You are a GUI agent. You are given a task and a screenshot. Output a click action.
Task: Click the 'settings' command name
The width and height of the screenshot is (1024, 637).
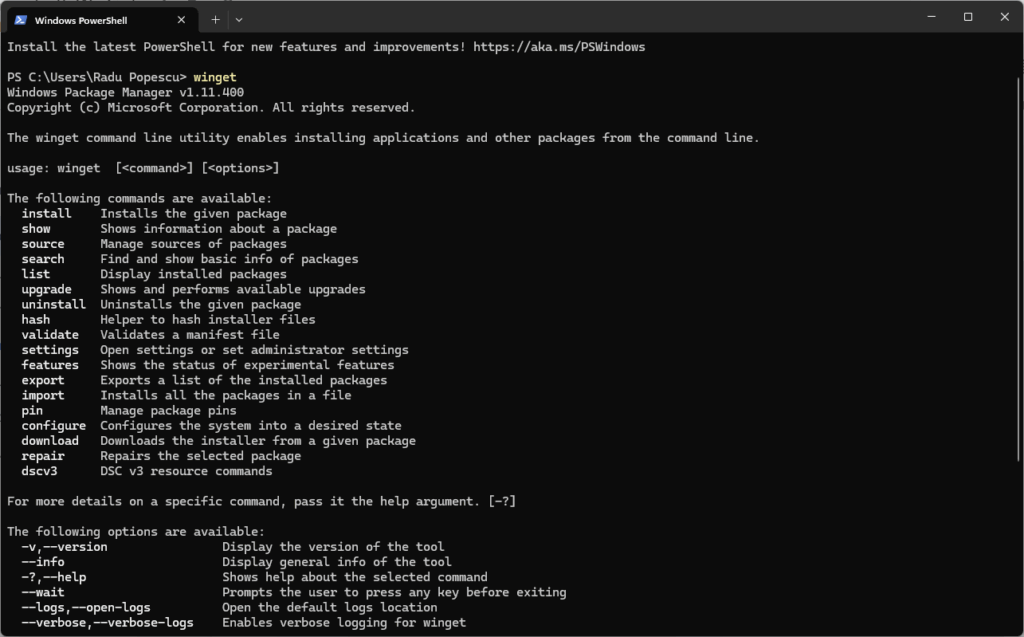point(50,350)
